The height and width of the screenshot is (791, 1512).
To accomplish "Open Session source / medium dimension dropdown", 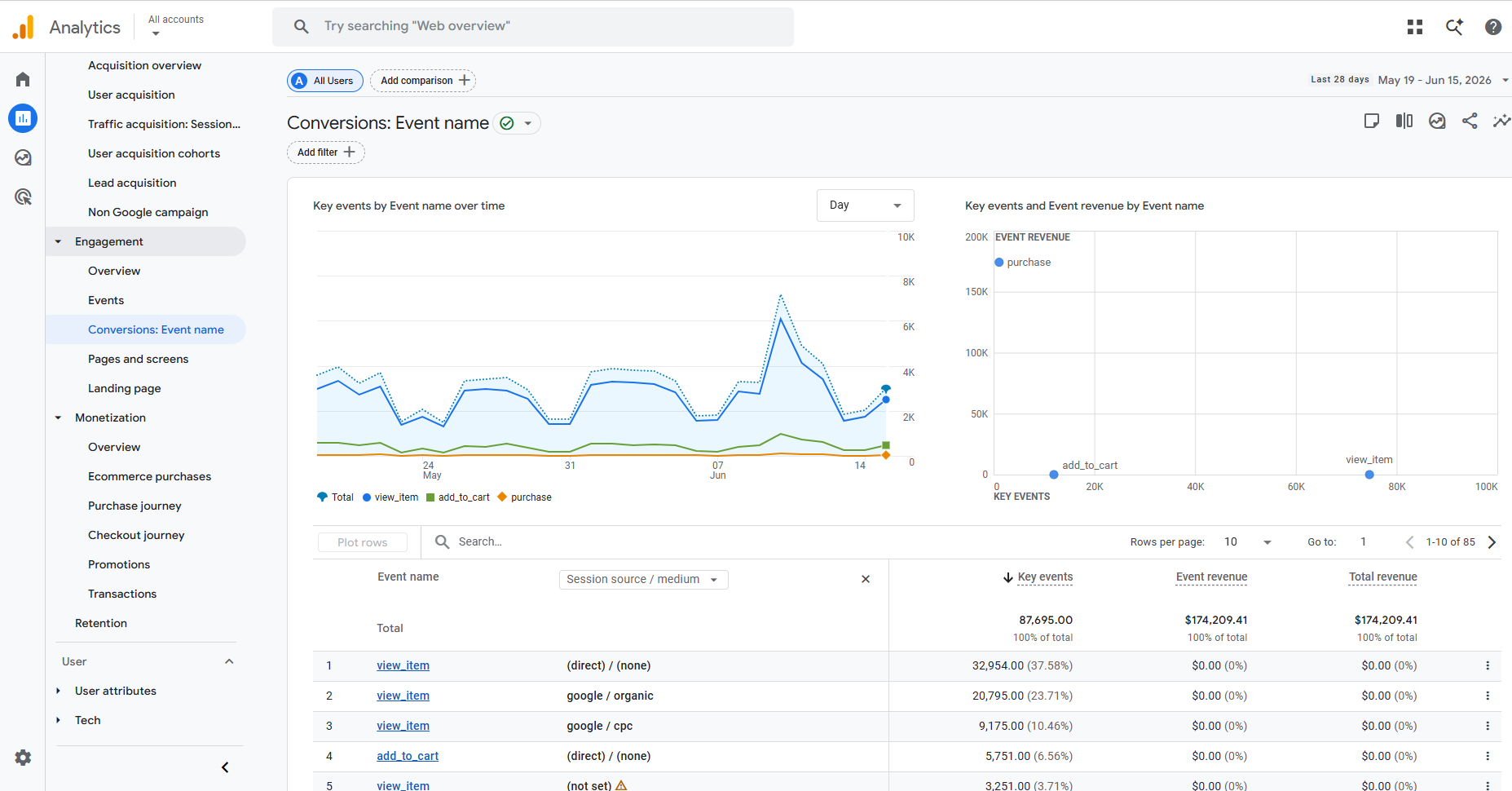I will (643, 579).
